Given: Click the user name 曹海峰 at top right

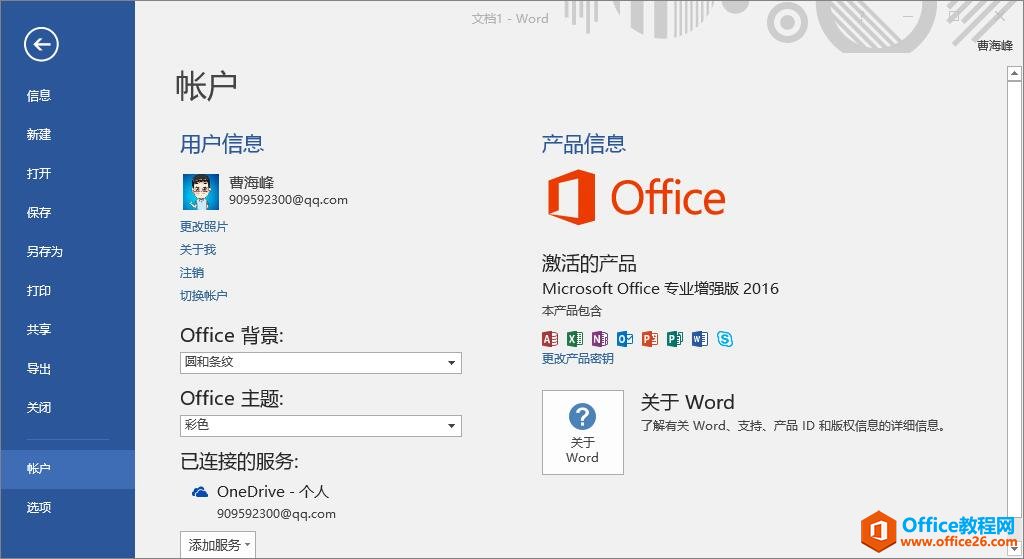Looking at the screenshot, I should coord(995,46).
